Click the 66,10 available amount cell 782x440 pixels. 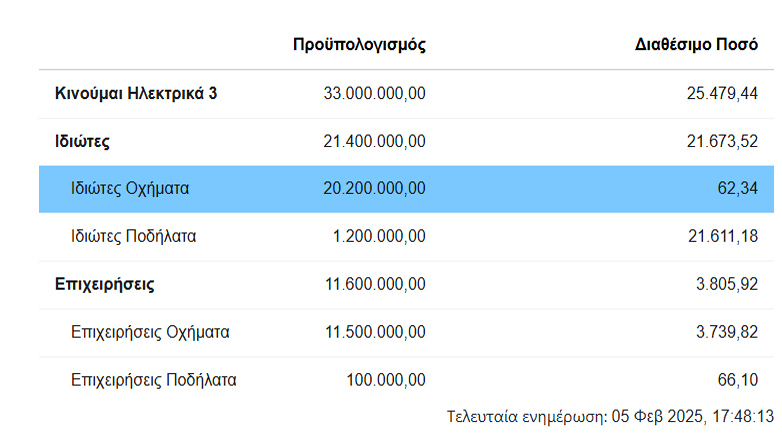pyautogui.click(x=738, y=380)
